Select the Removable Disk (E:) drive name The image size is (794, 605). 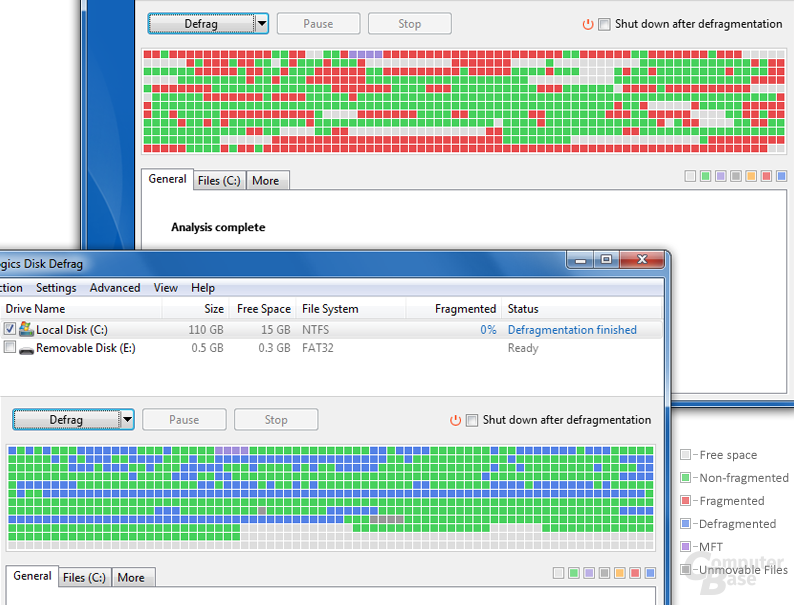(86, 348)
